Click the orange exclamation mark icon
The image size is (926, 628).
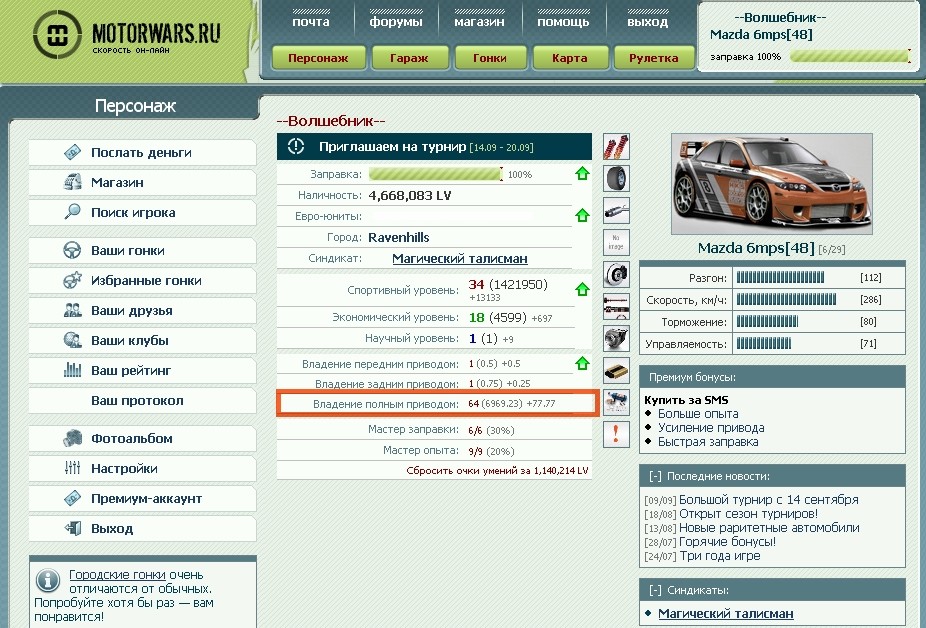pyautogui.click(x=616, y=434)
